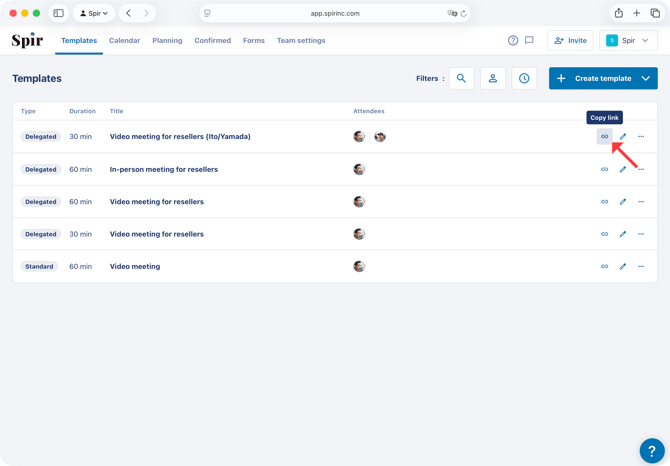The image size is (670, 466).
Task: Open the chat feedback icon in header
Action: click(x=529, y=41)
